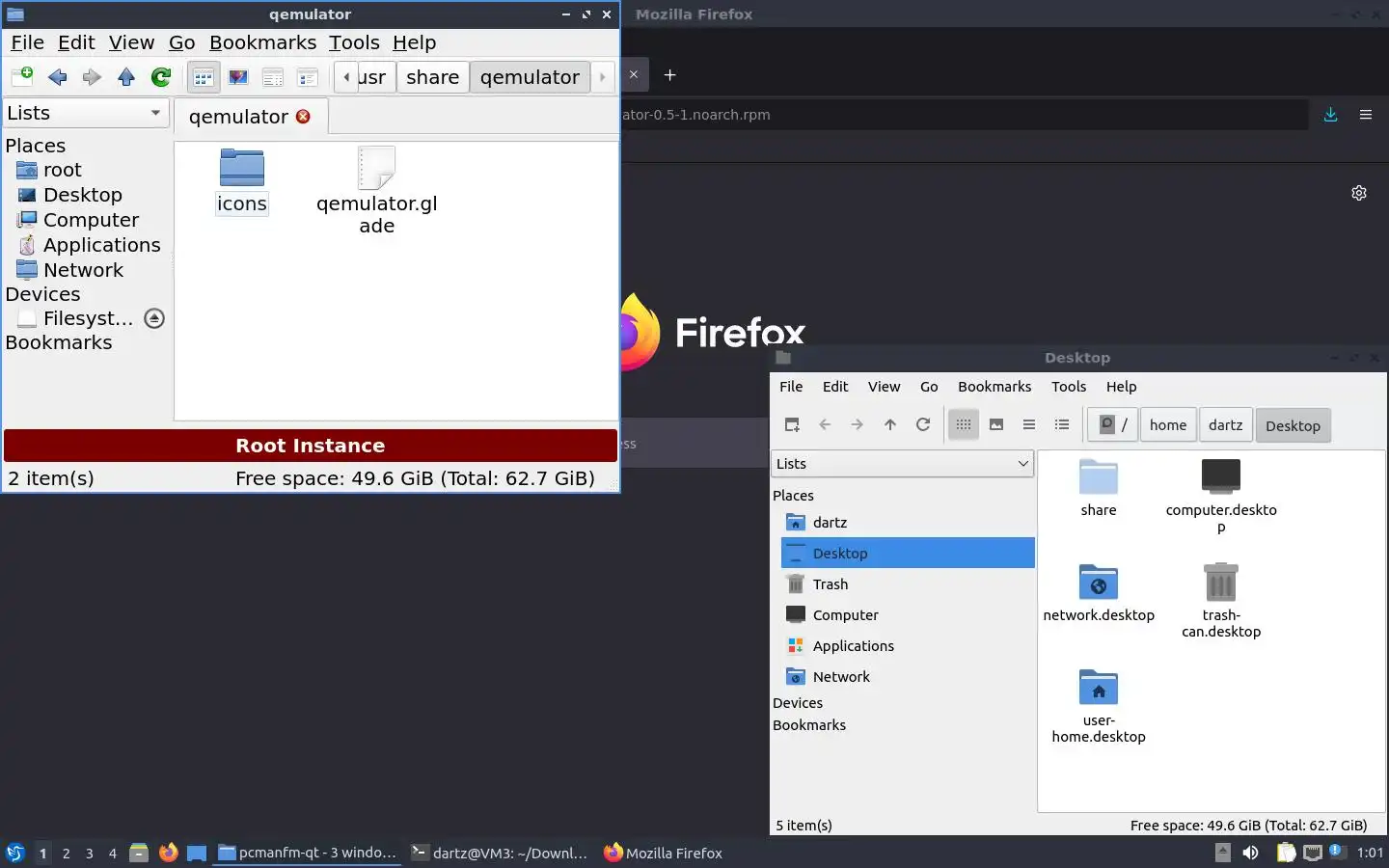Click back arrow in Desktop window toolbar
1389x868 pixels.
[825, 424]
